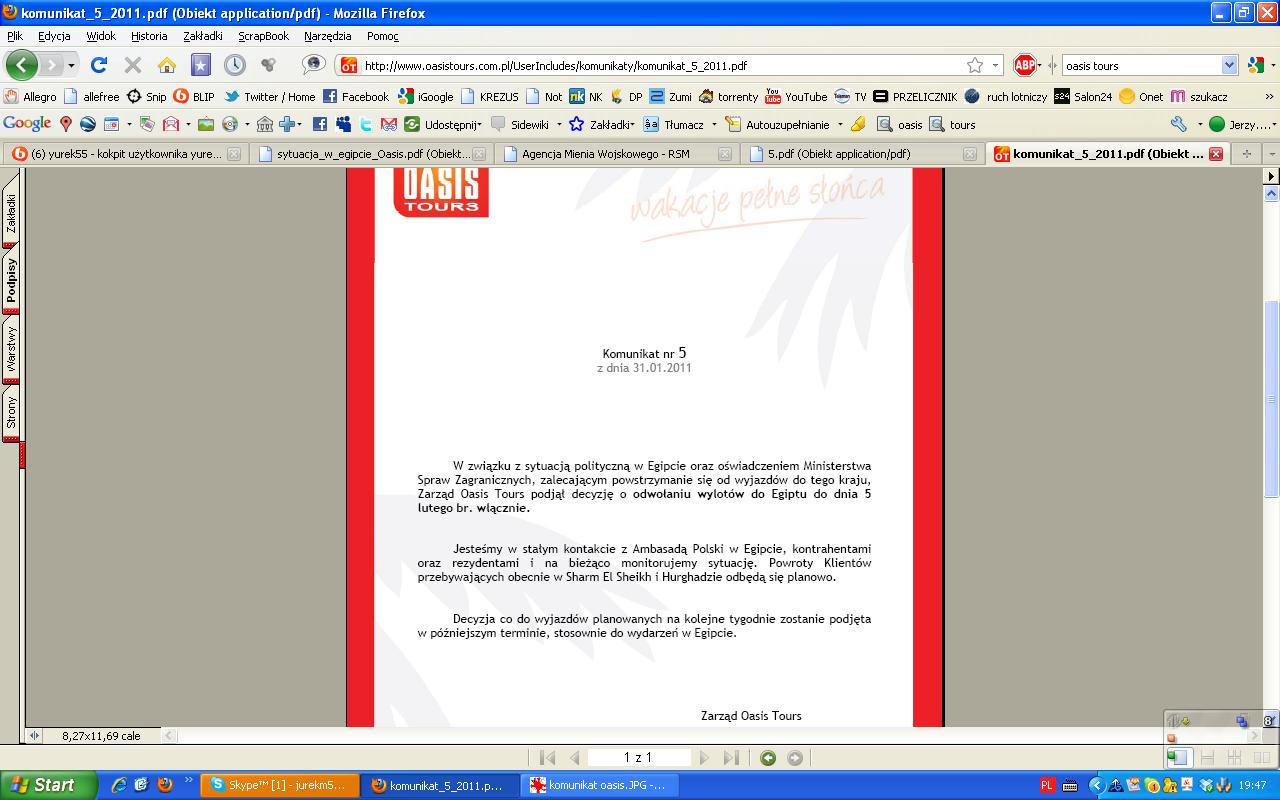Click the Facebook bookmark in bookmarks bar

355,97
